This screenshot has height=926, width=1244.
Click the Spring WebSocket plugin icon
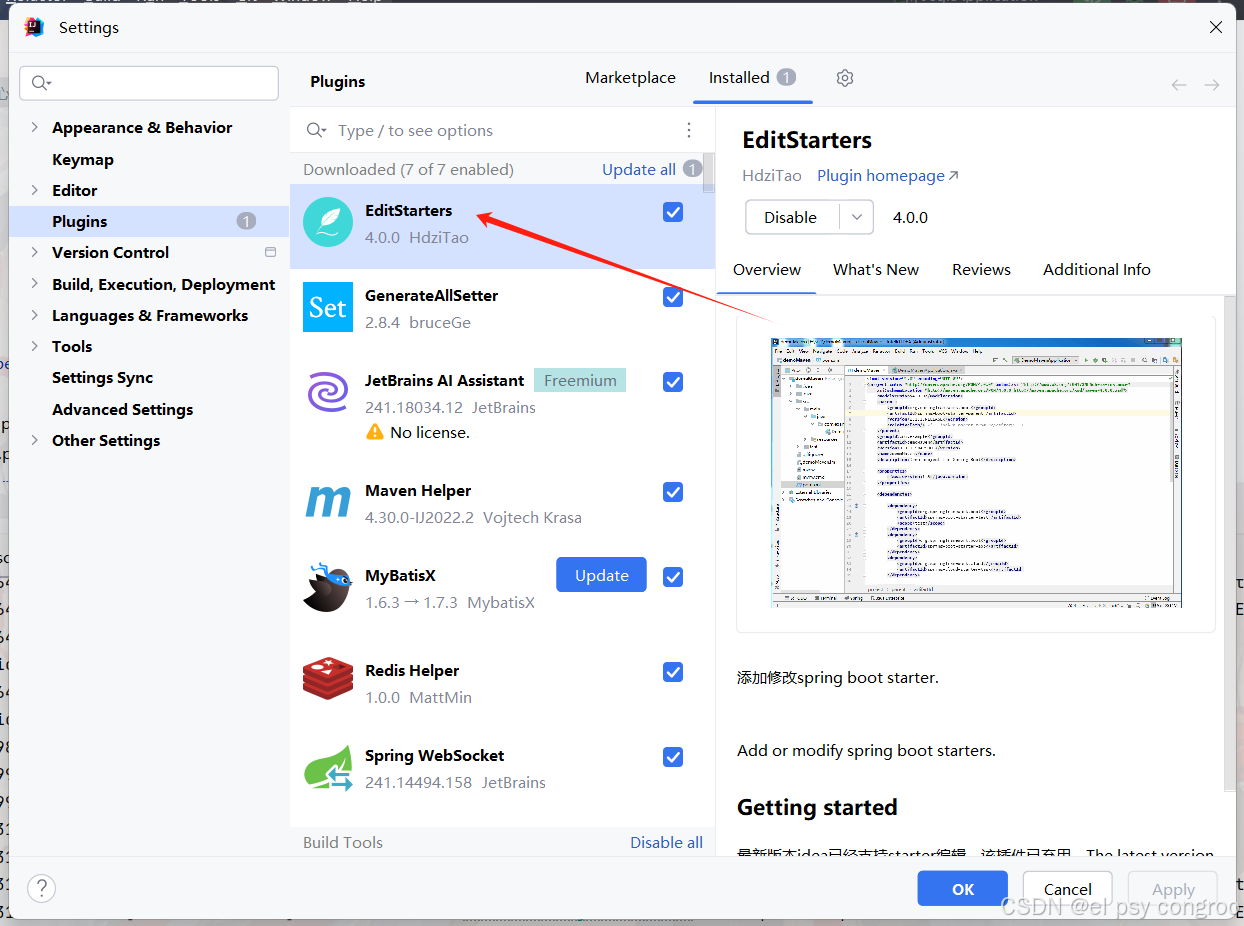pos(328,767)
